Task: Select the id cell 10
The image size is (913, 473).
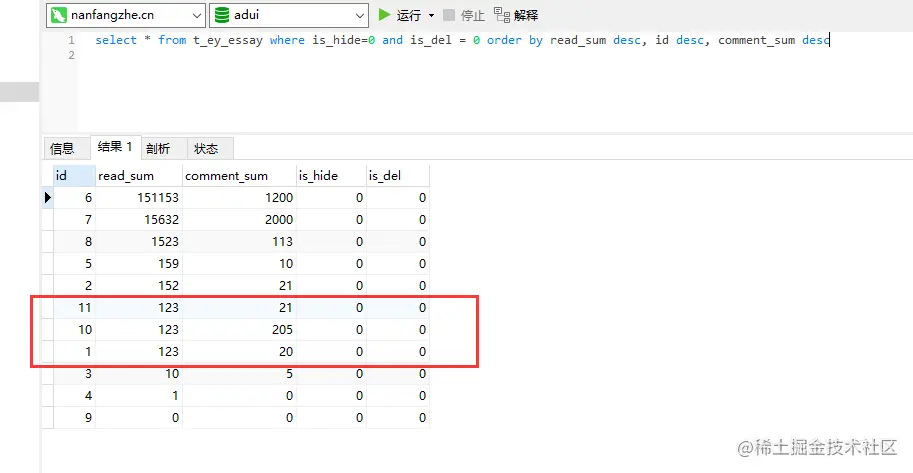Action: coord(74,330)
